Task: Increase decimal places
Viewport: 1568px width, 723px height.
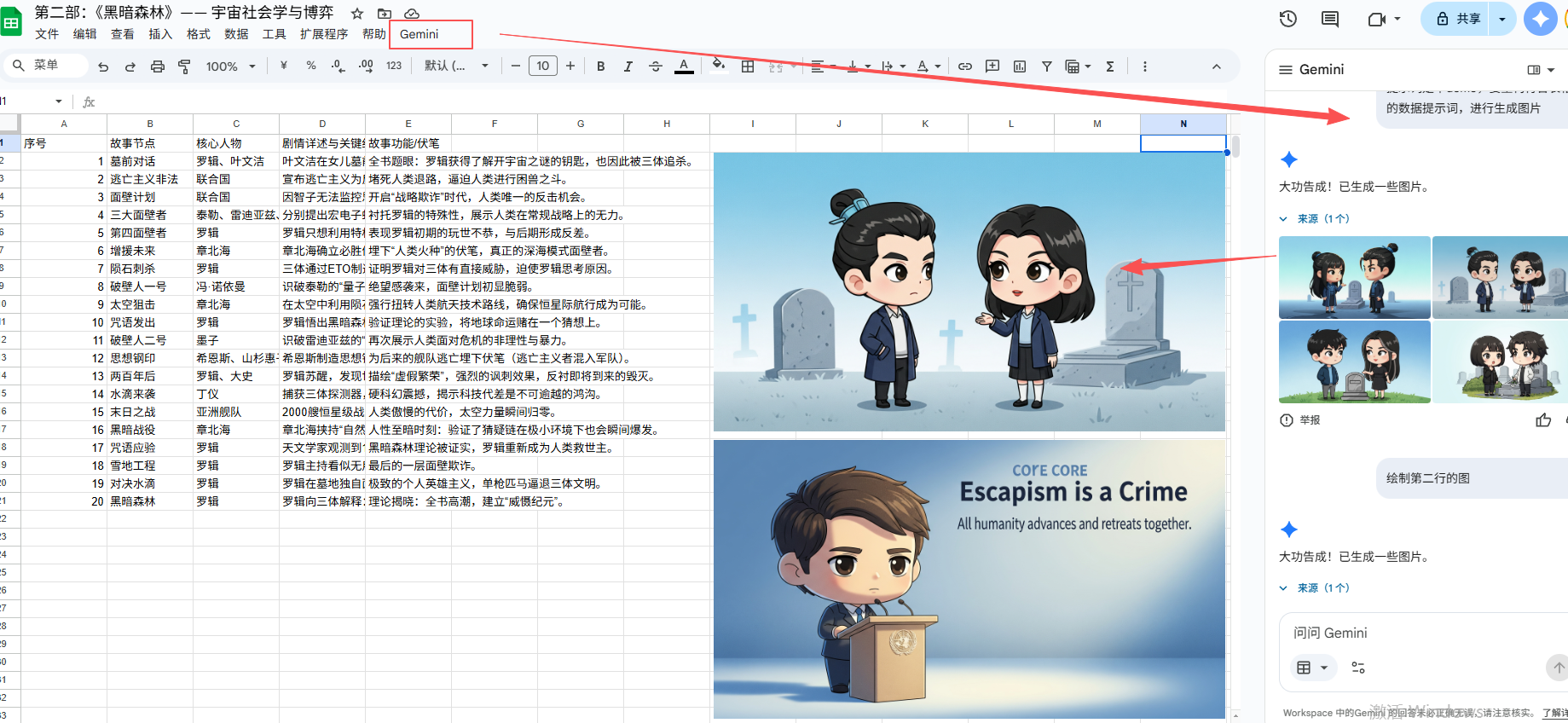Action: click(366, 66)
